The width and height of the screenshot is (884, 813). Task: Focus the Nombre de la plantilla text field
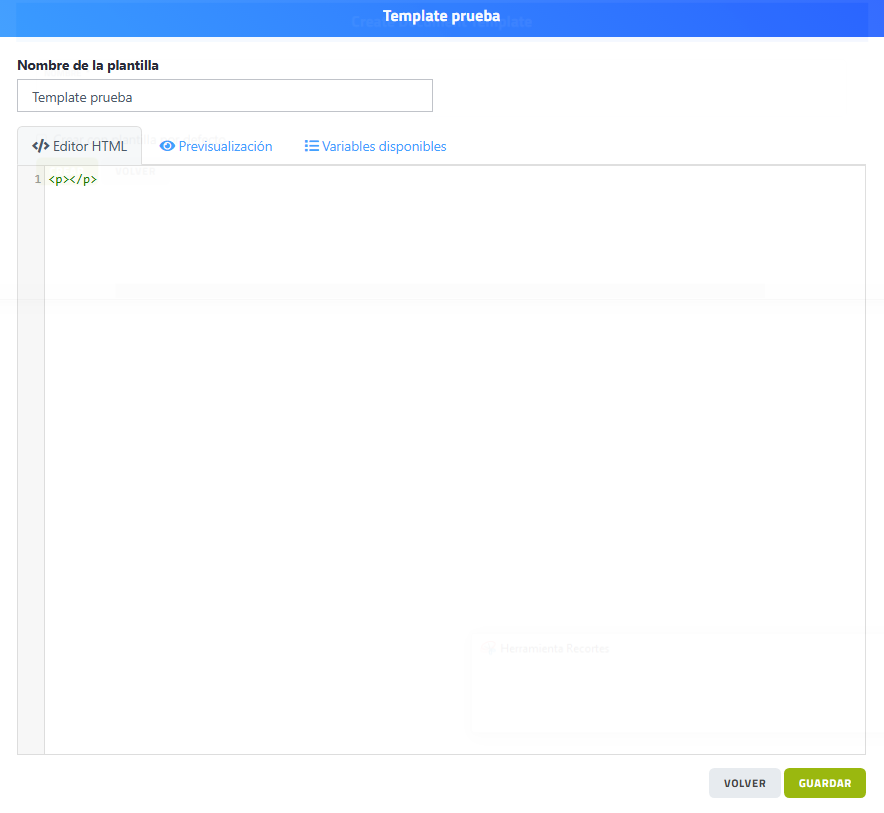point(225,97)
